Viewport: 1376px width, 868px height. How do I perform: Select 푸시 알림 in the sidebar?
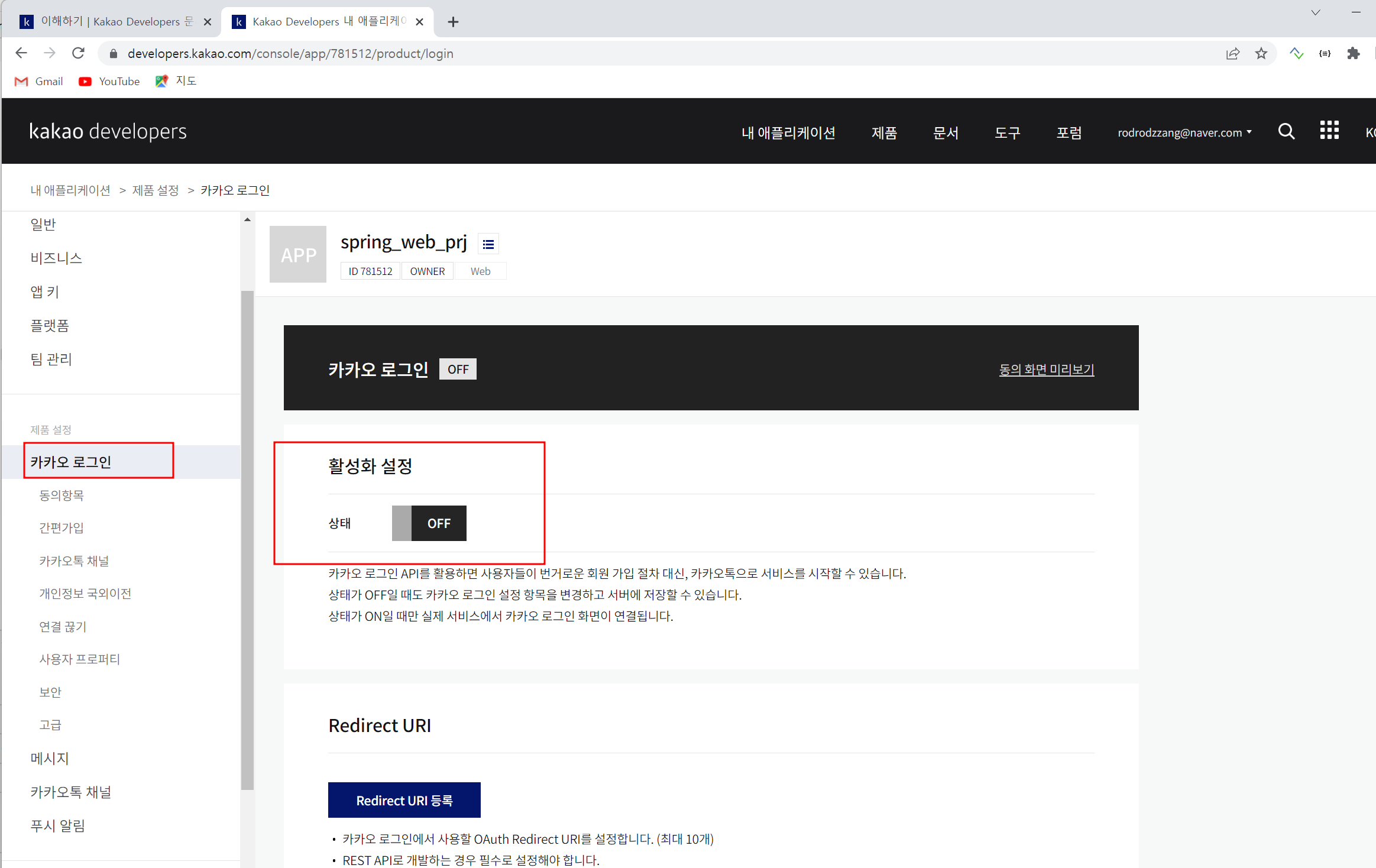coord(57,826)
